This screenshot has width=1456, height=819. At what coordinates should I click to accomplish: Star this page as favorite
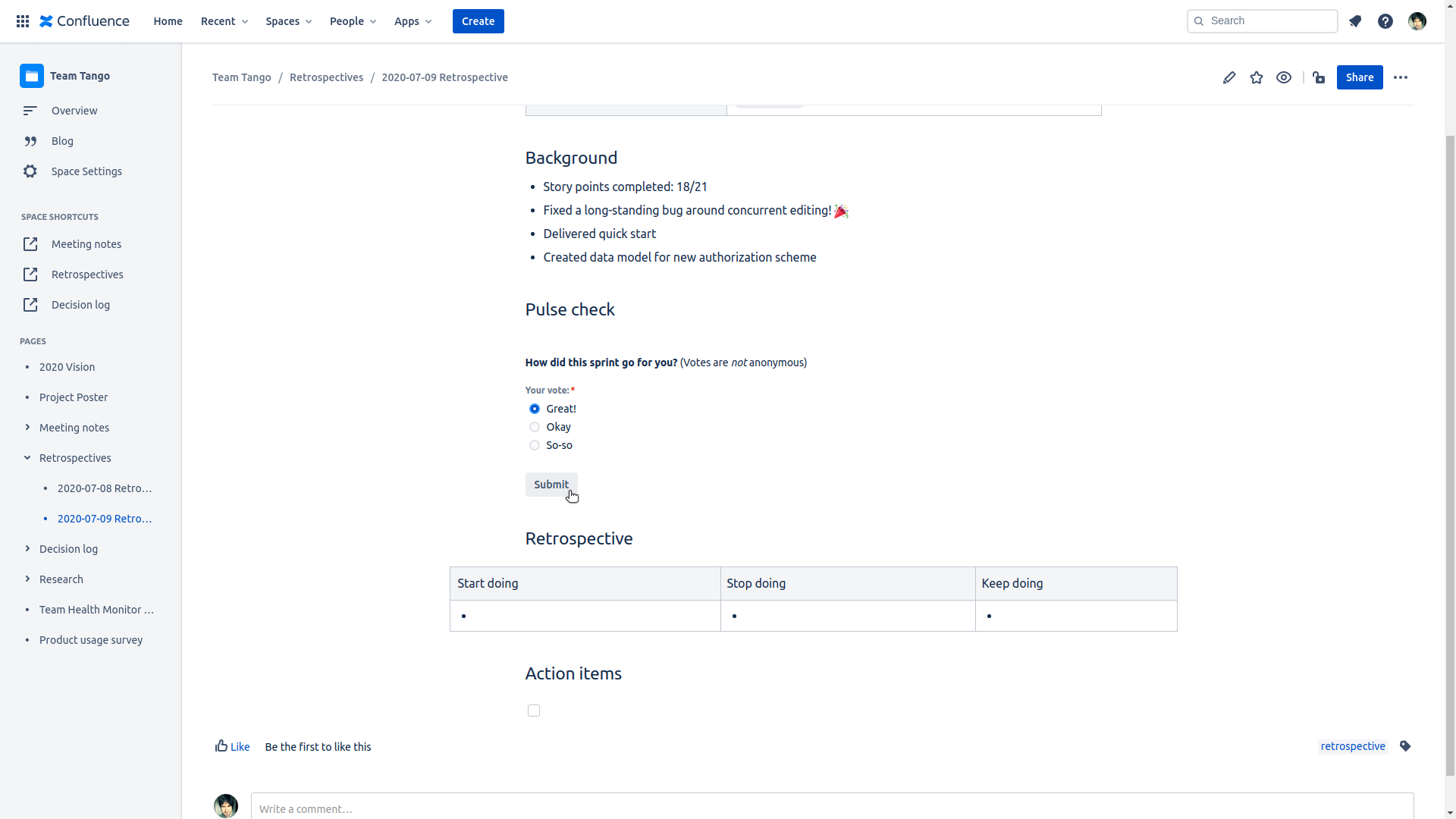click(x=1257, y=77)
